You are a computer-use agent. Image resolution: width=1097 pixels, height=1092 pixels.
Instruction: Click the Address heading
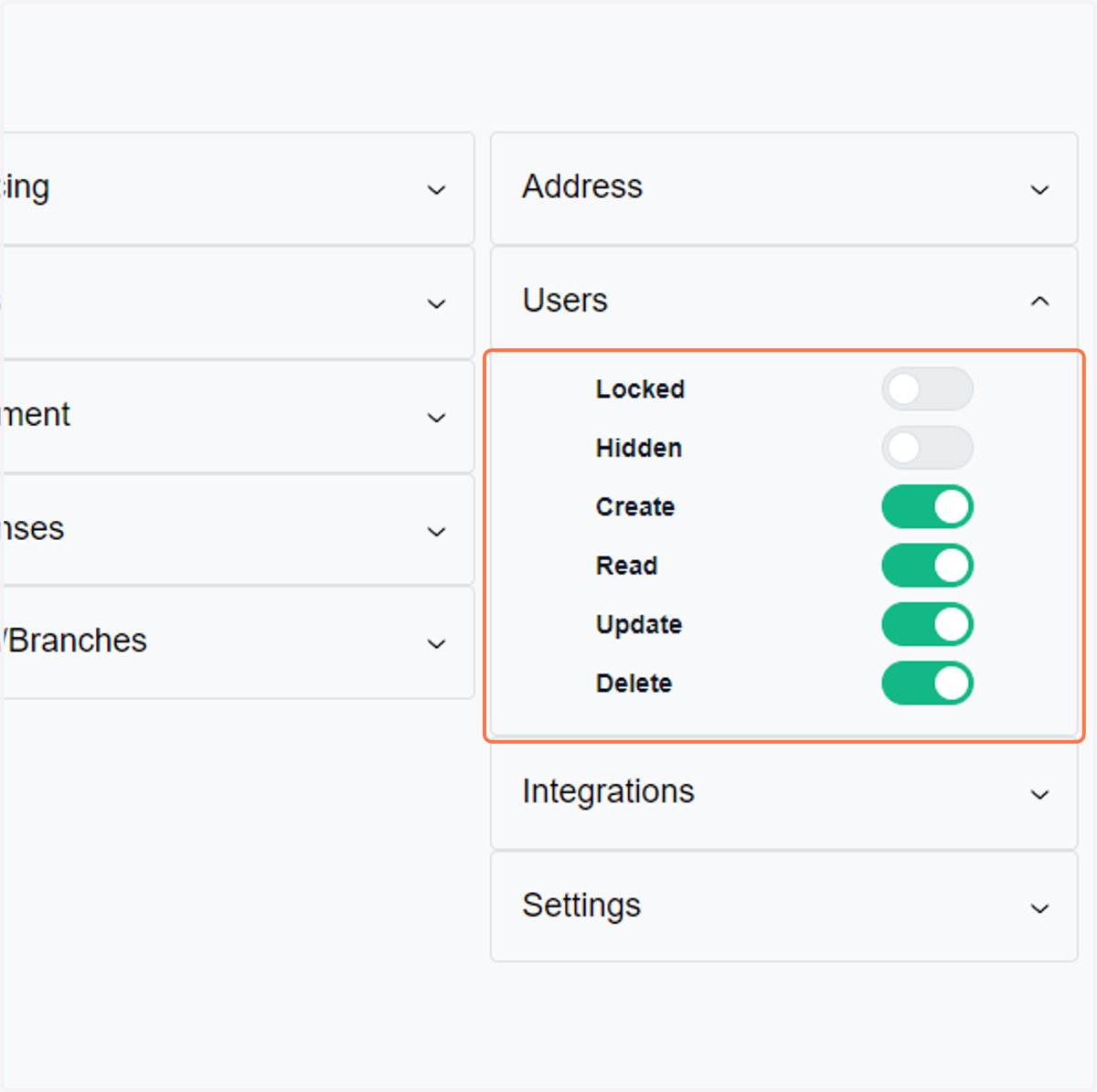582,186
